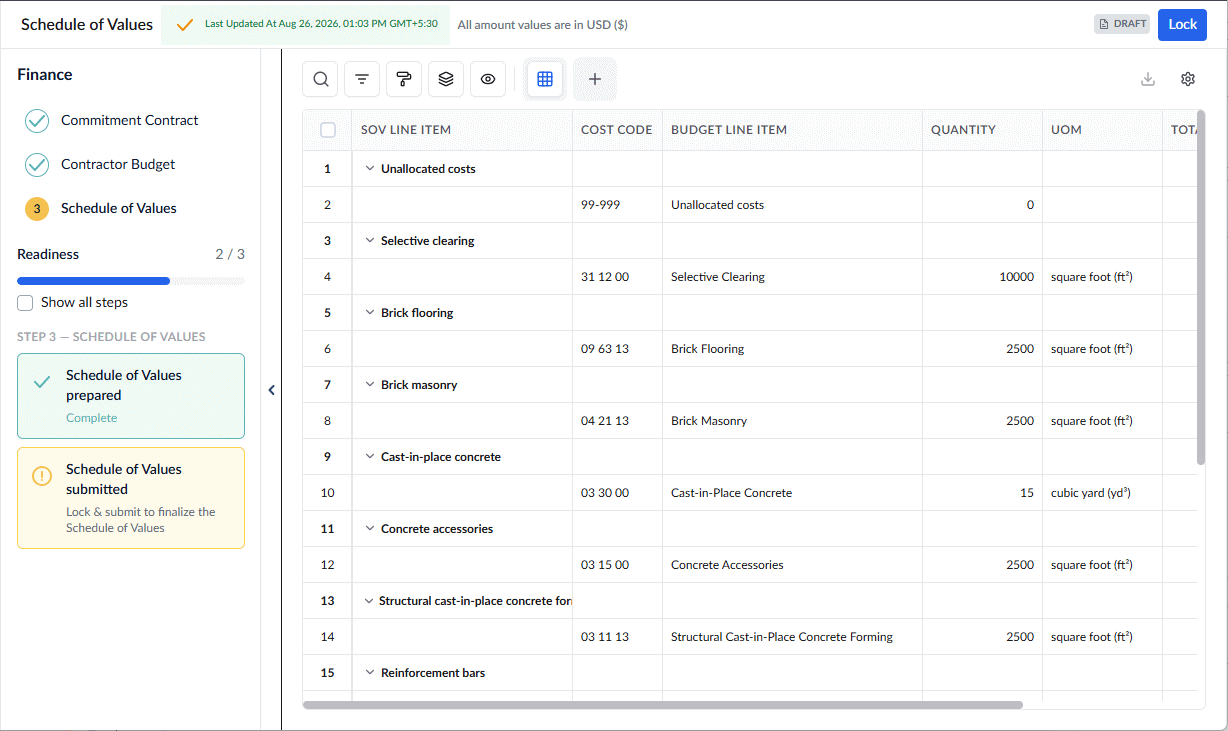
Task: Click the horizontal table scrollbar
Action: 662,705
